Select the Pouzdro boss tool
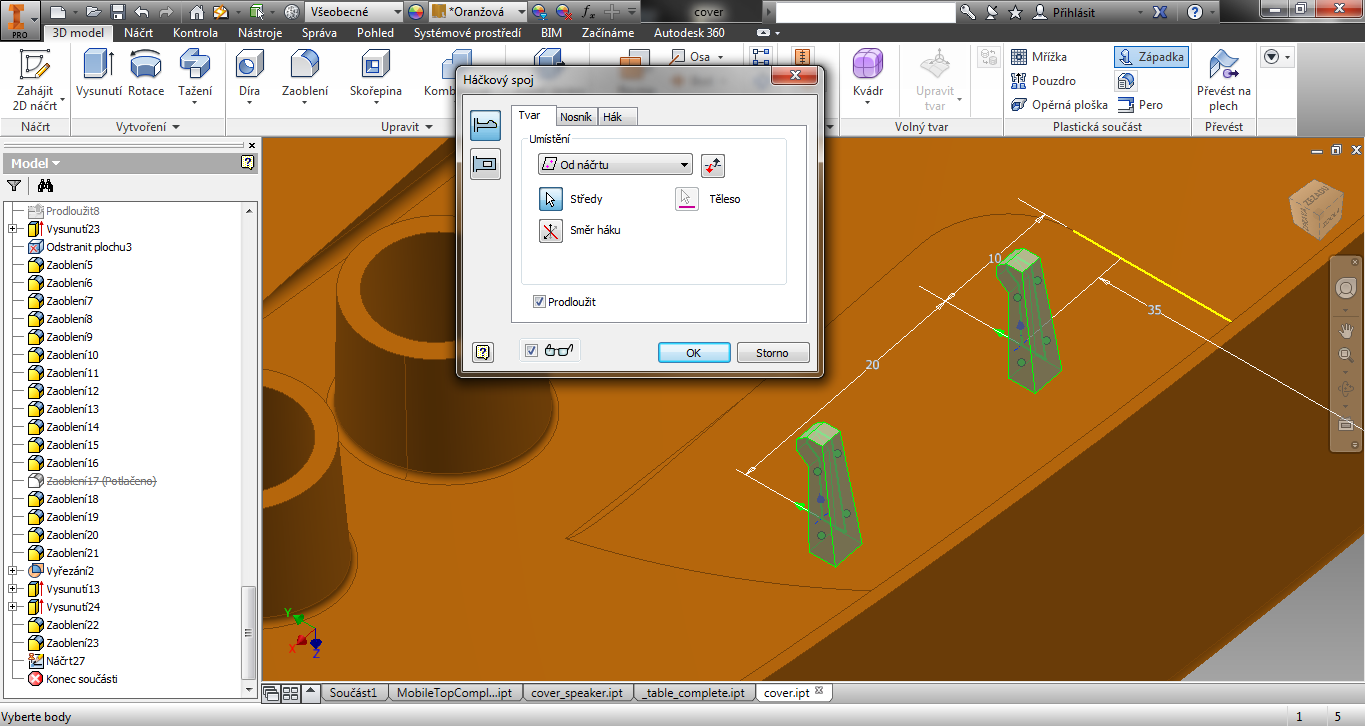Image resolution: width=1365 pixels, height=726 pixels. (x=1044, y=81)
